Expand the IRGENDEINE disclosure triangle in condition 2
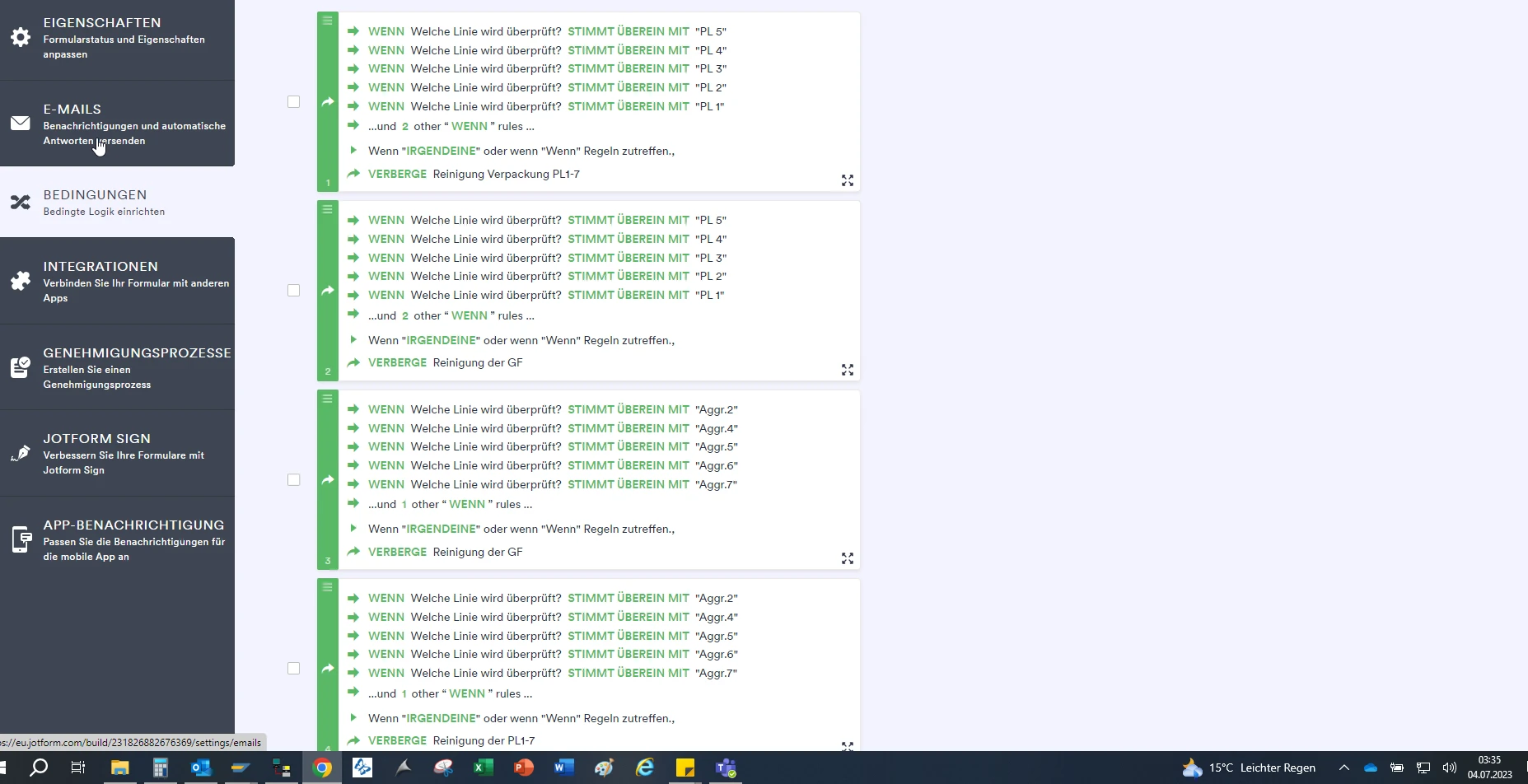This screenshot has height=784, width=1528. pyautogui.click(x=353, y=339)
